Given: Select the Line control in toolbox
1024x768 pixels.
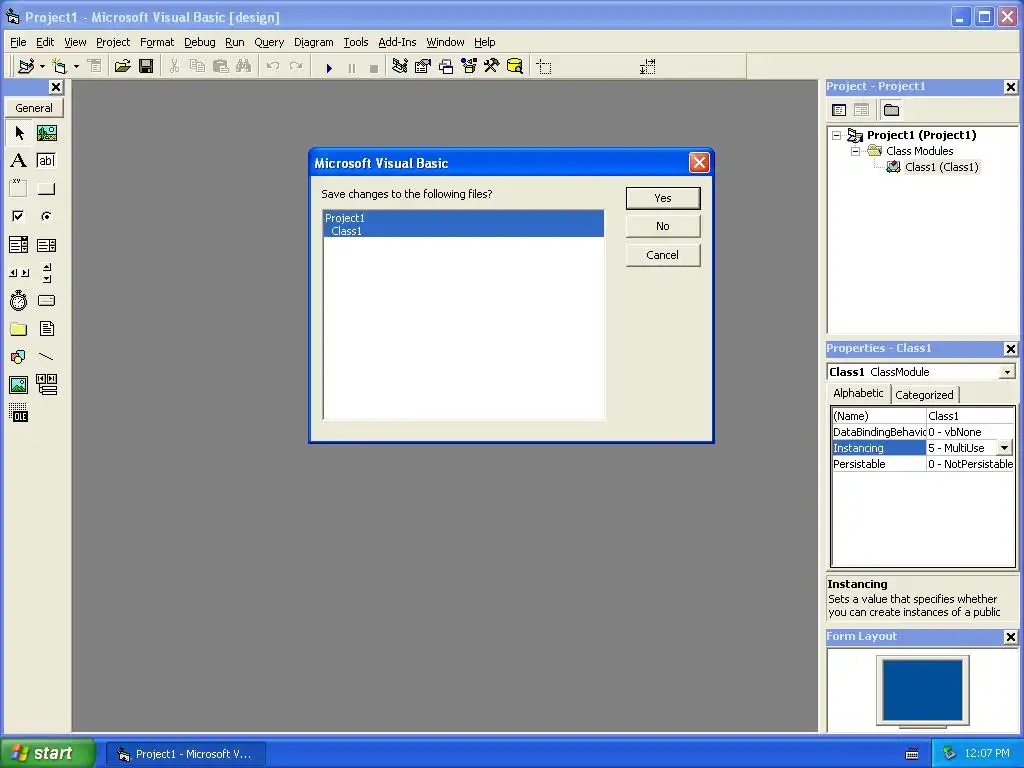Looking at the screenshot, I should [x=46, y=357].
